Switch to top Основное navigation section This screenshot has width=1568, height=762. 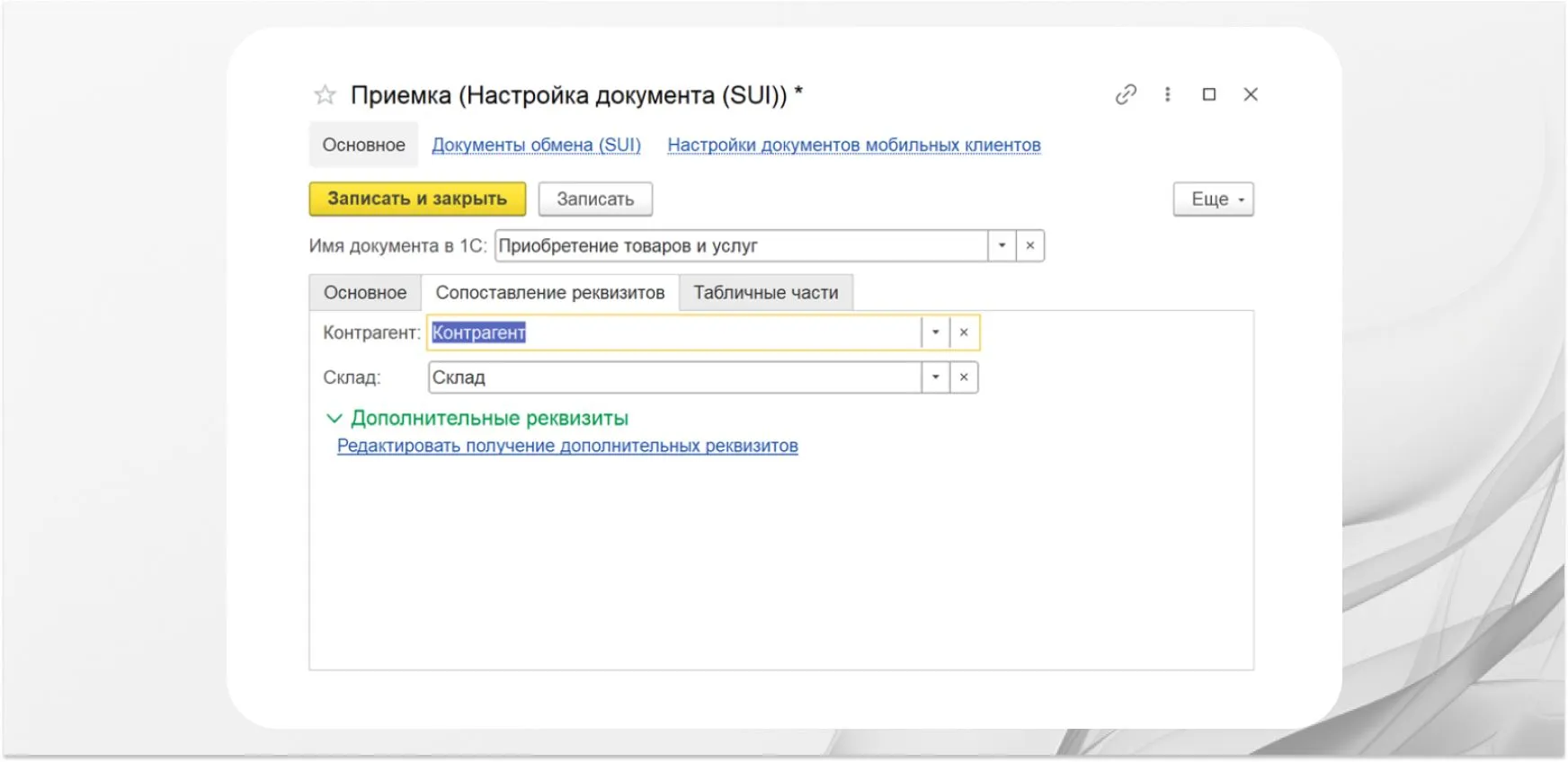tap(363, 145)
